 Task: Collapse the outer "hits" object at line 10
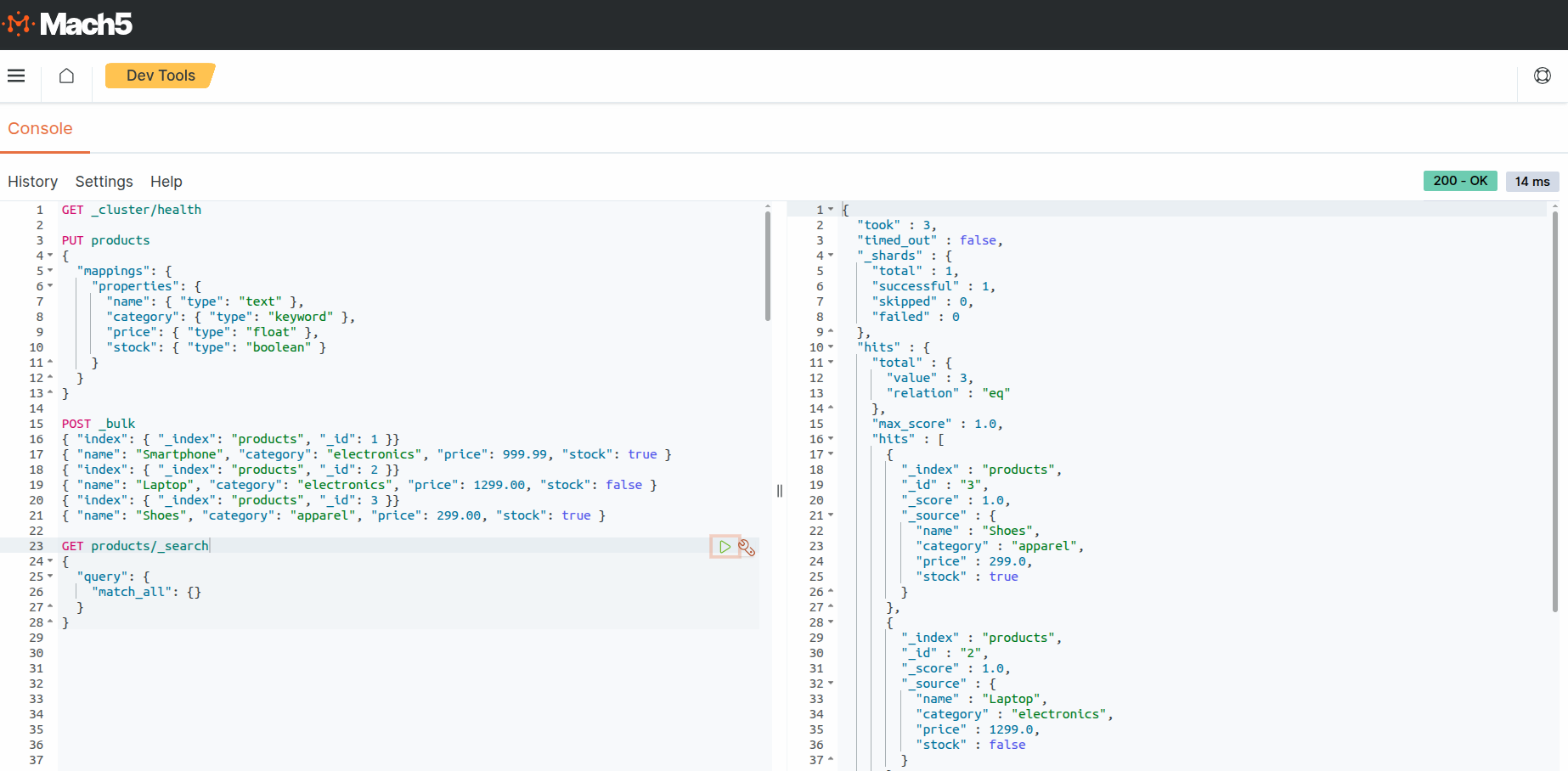(x=831, y=347)
